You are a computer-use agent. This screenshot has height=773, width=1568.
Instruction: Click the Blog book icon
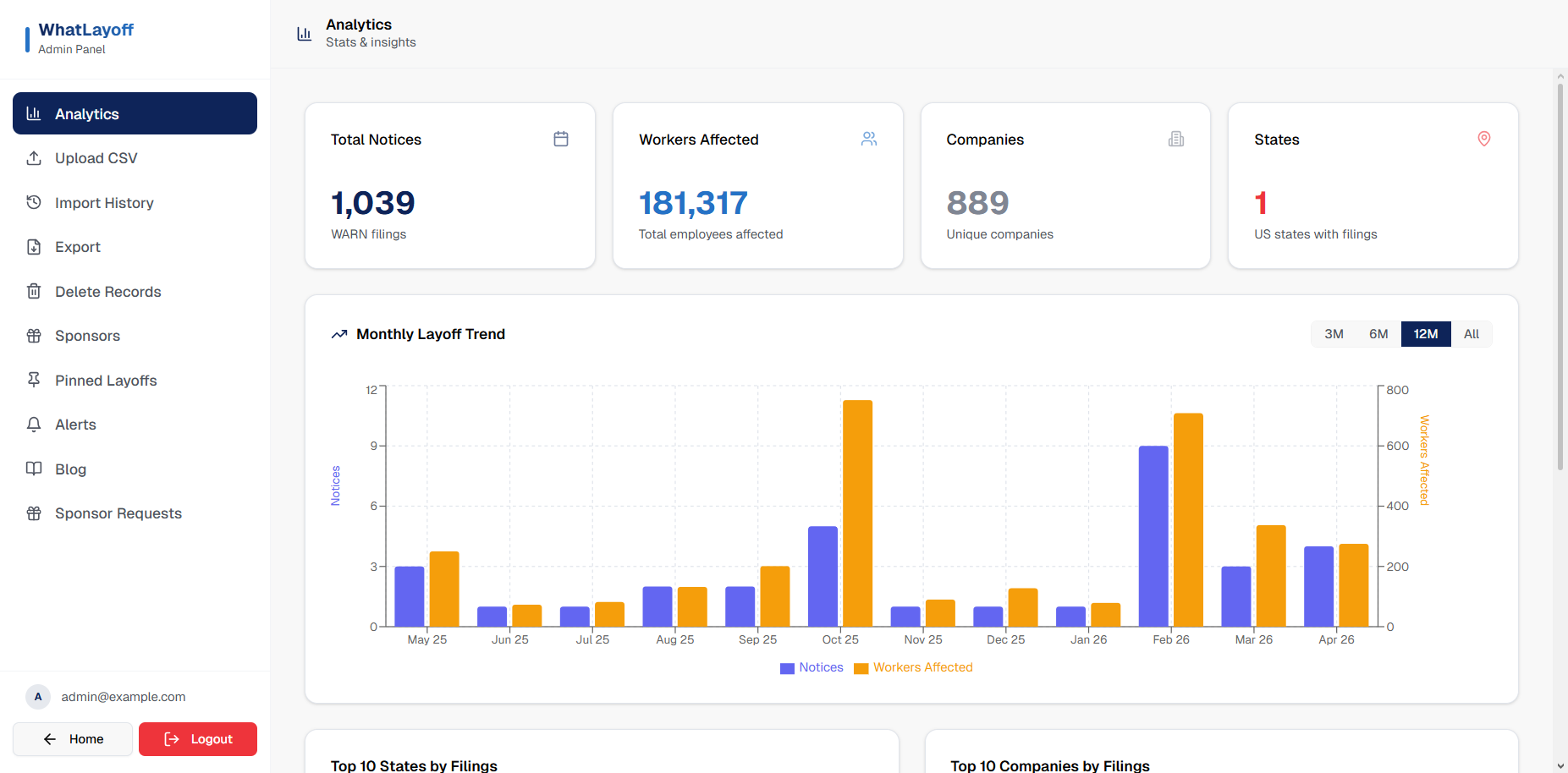click(x=34, y=469)
